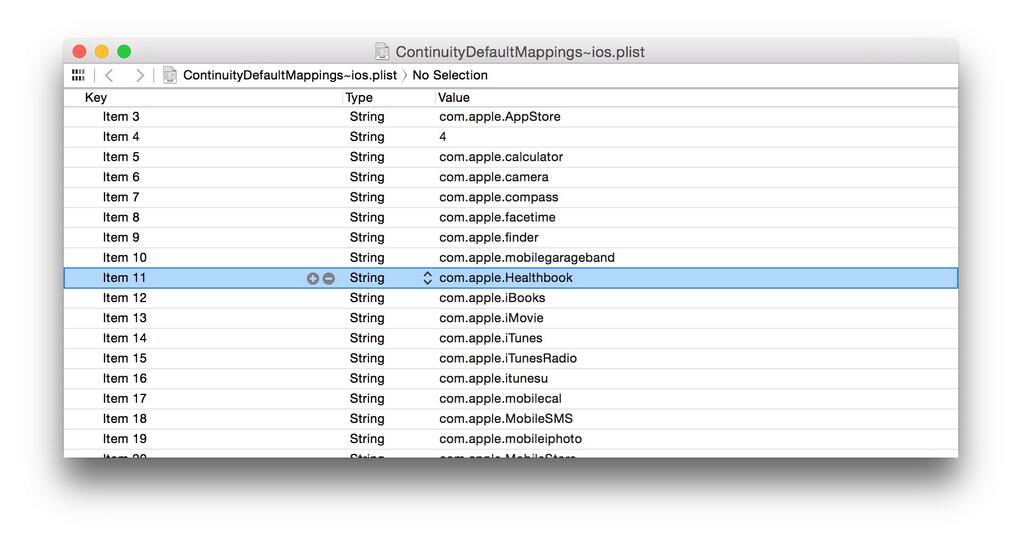Click the Key column header
This screenshot has width=1022, height=546.
click(x=96, y=97)
